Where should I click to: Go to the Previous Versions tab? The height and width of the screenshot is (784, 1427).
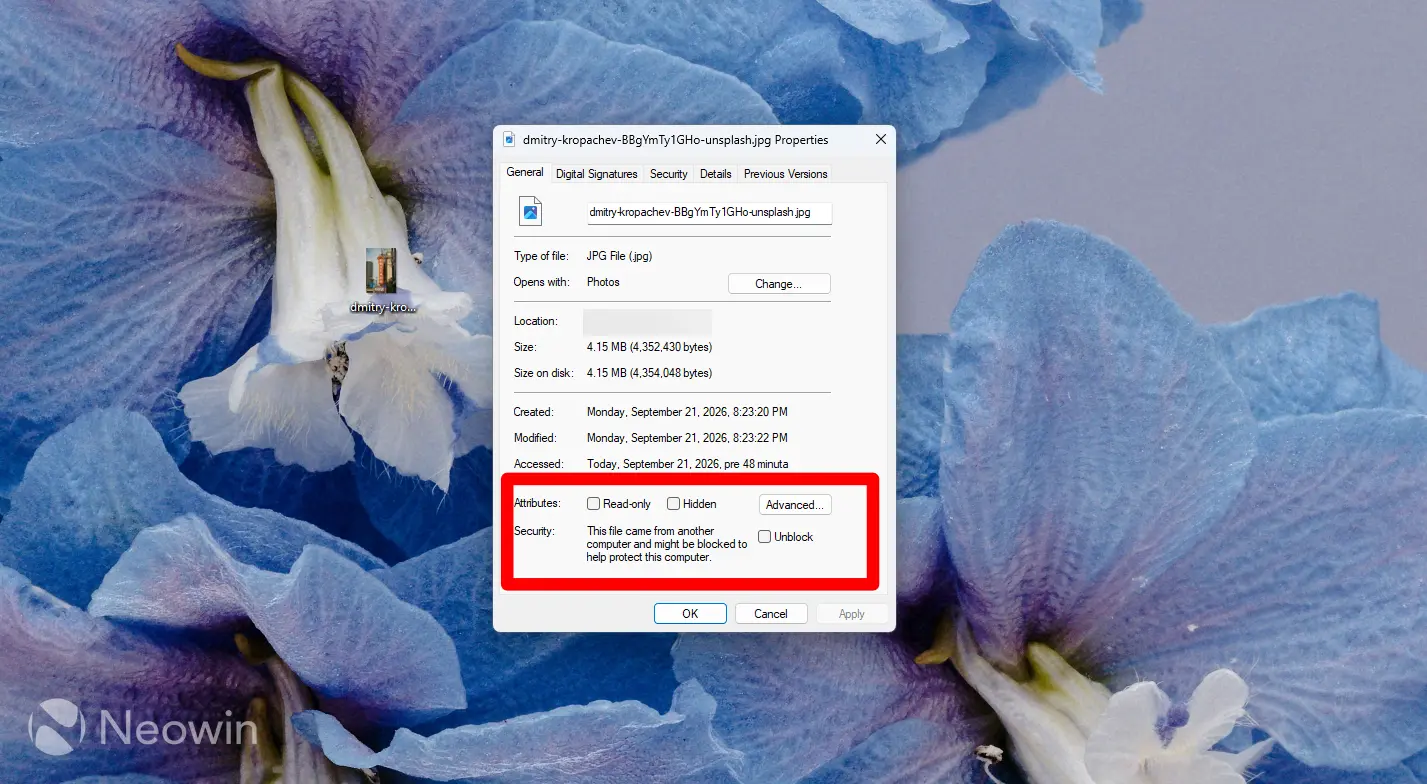(786, 174)
